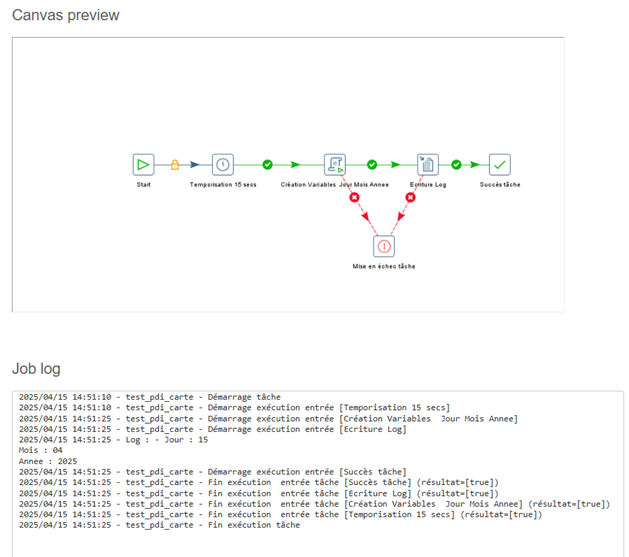Click log line Log : - Jour : 15
Viewport: 629px width, 557px height.
113,440
